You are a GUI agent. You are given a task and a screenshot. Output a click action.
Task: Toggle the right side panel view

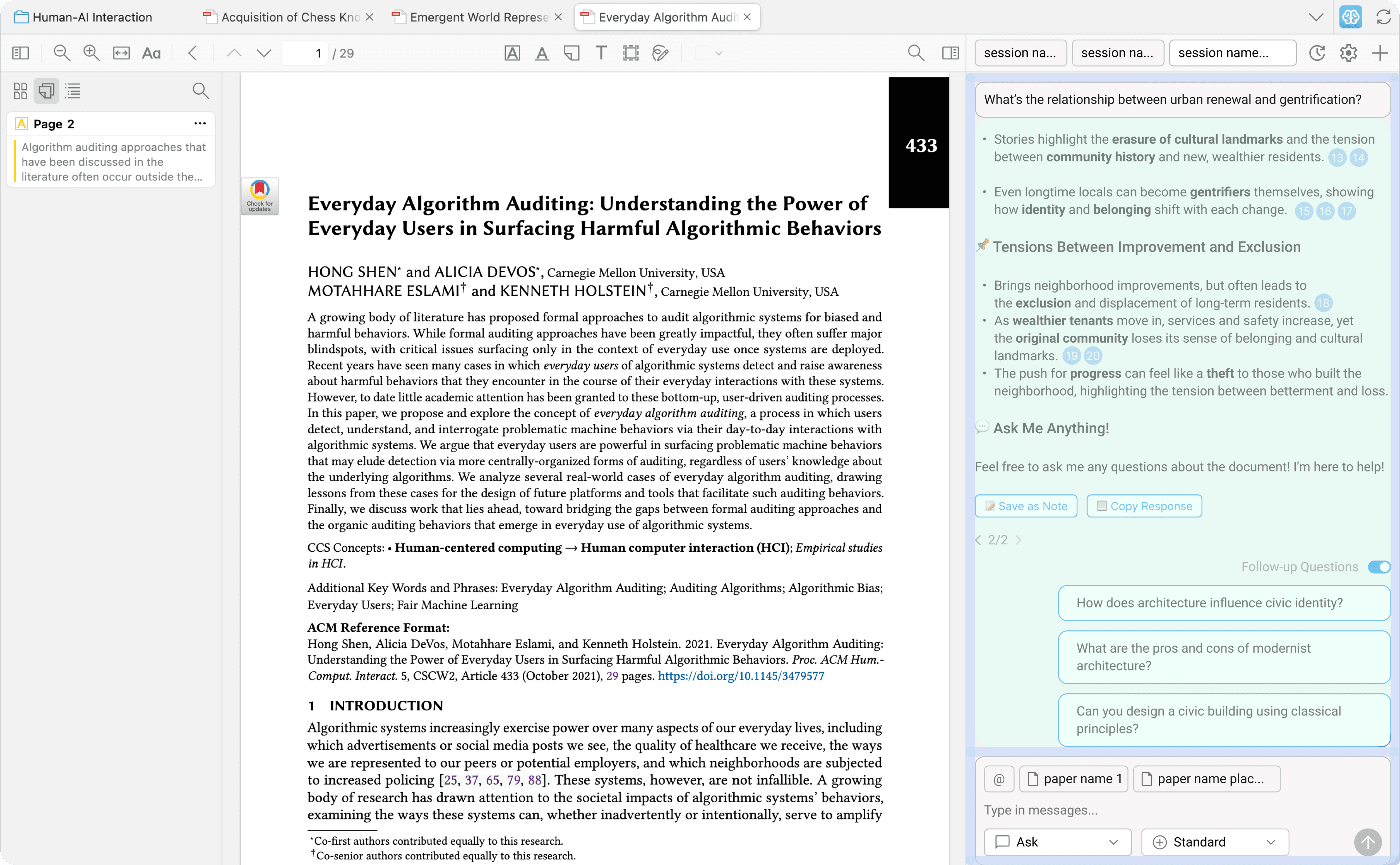(950, 53)
